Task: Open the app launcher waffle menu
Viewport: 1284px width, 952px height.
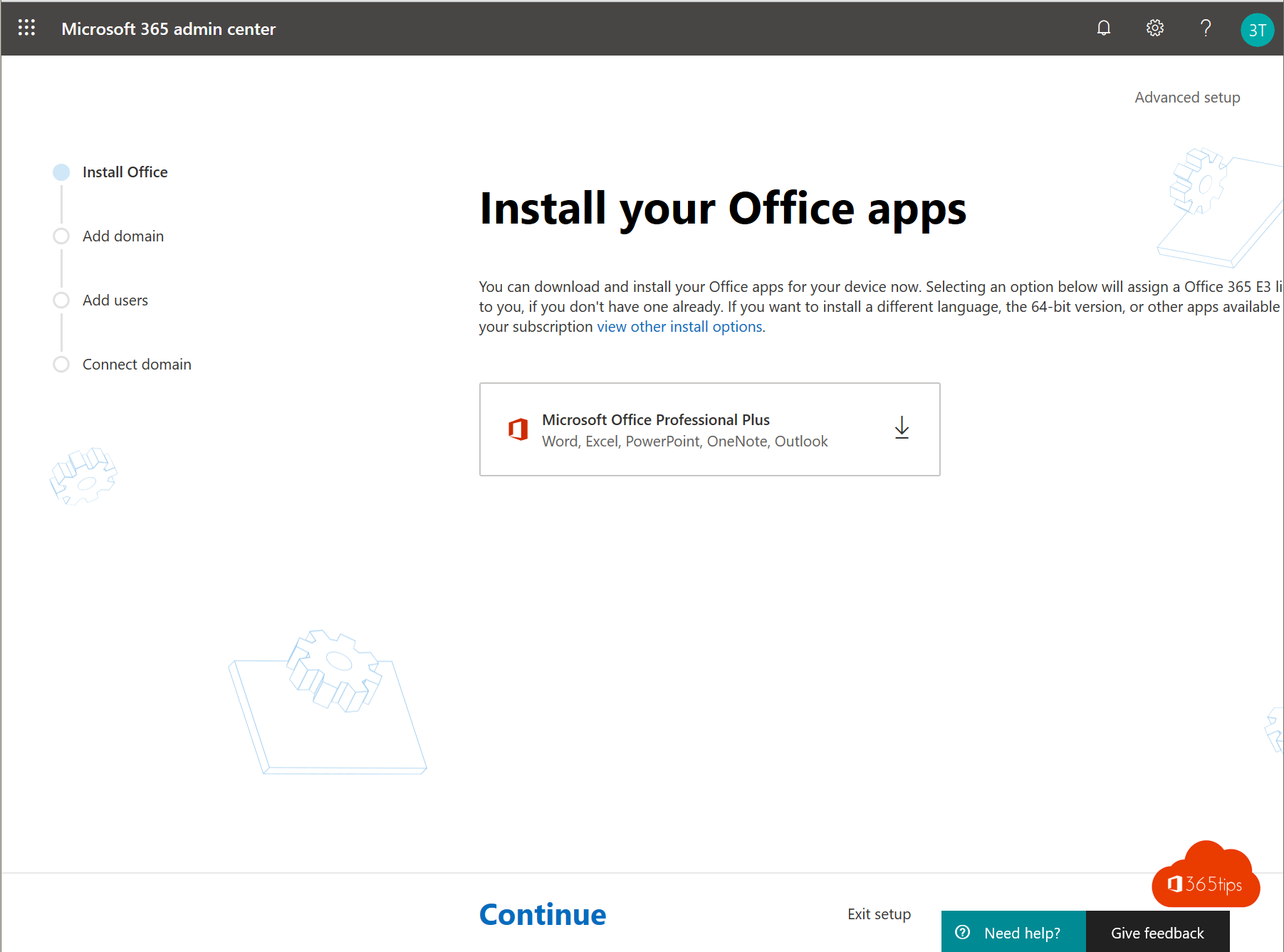Action: tap(26, 28)
